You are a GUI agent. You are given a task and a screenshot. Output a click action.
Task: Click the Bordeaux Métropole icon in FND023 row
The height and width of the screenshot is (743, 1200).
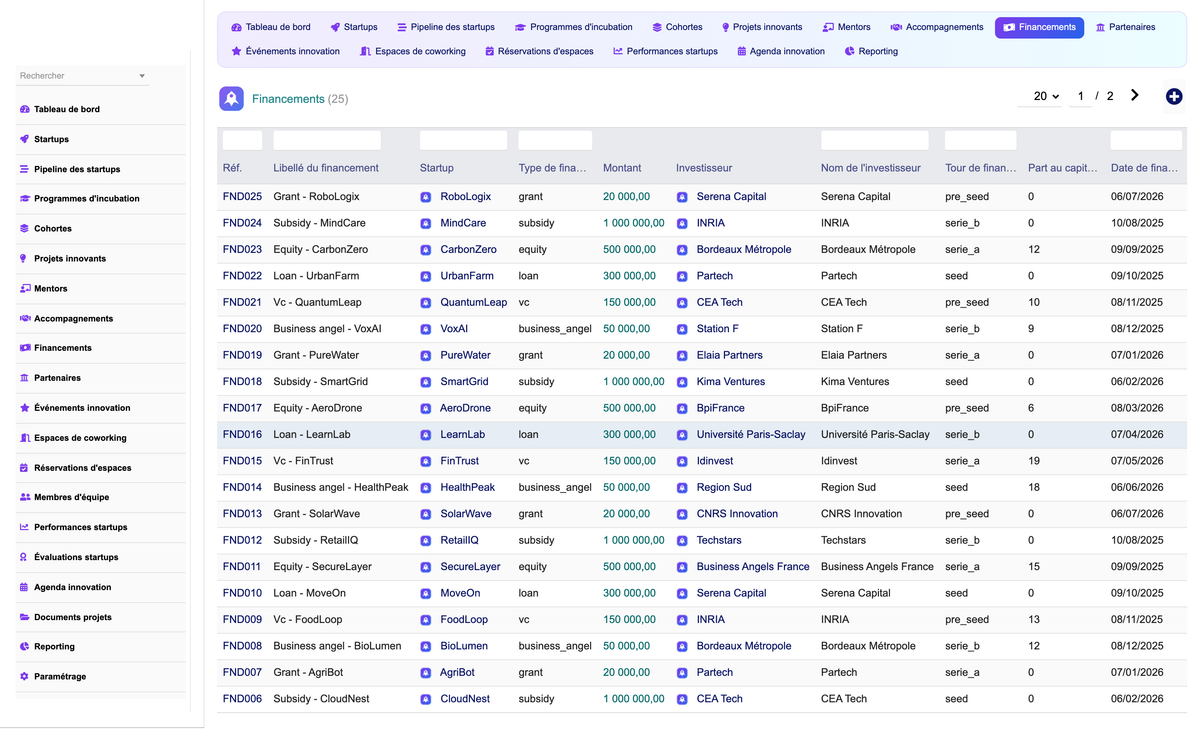click(x=682, y=250)
